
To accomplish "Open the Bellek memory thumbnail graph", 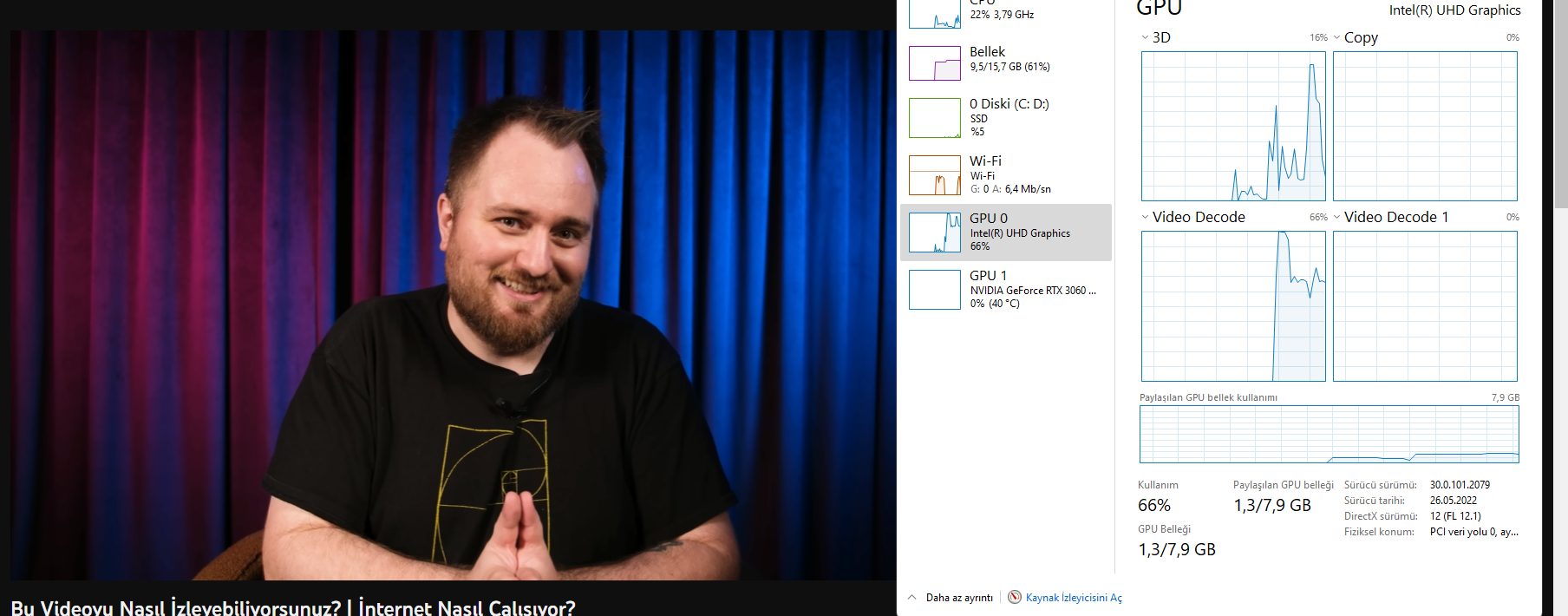I will 935,63.
